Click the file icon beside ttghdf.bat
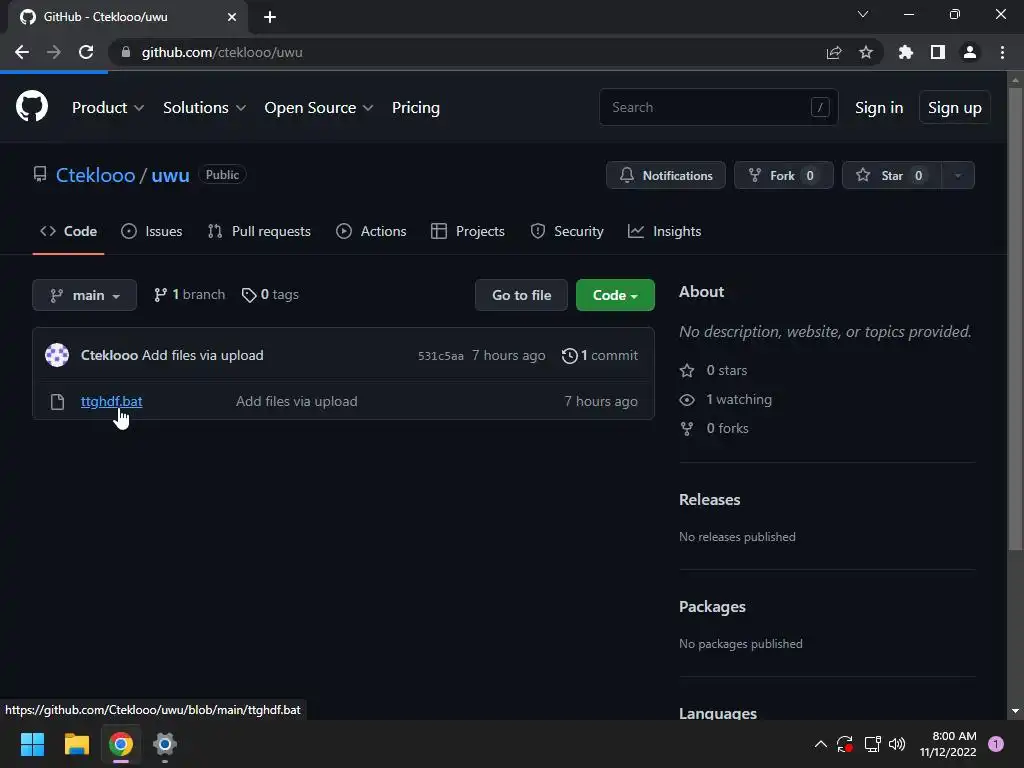 (57, 402)
